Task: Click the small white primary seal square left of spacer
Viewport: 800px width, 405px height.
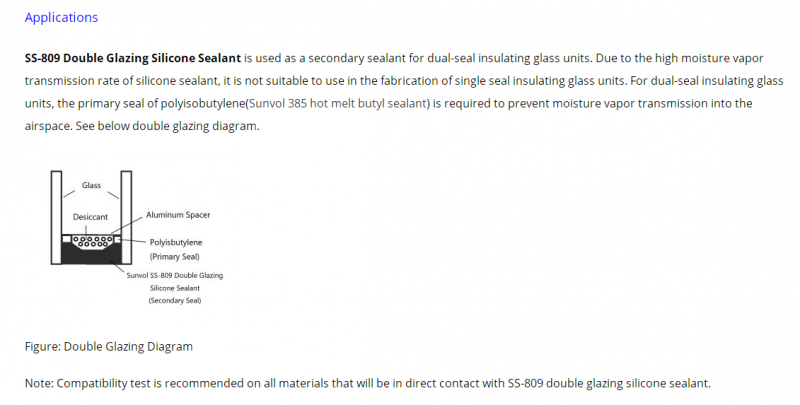Action: pos(66,239)
